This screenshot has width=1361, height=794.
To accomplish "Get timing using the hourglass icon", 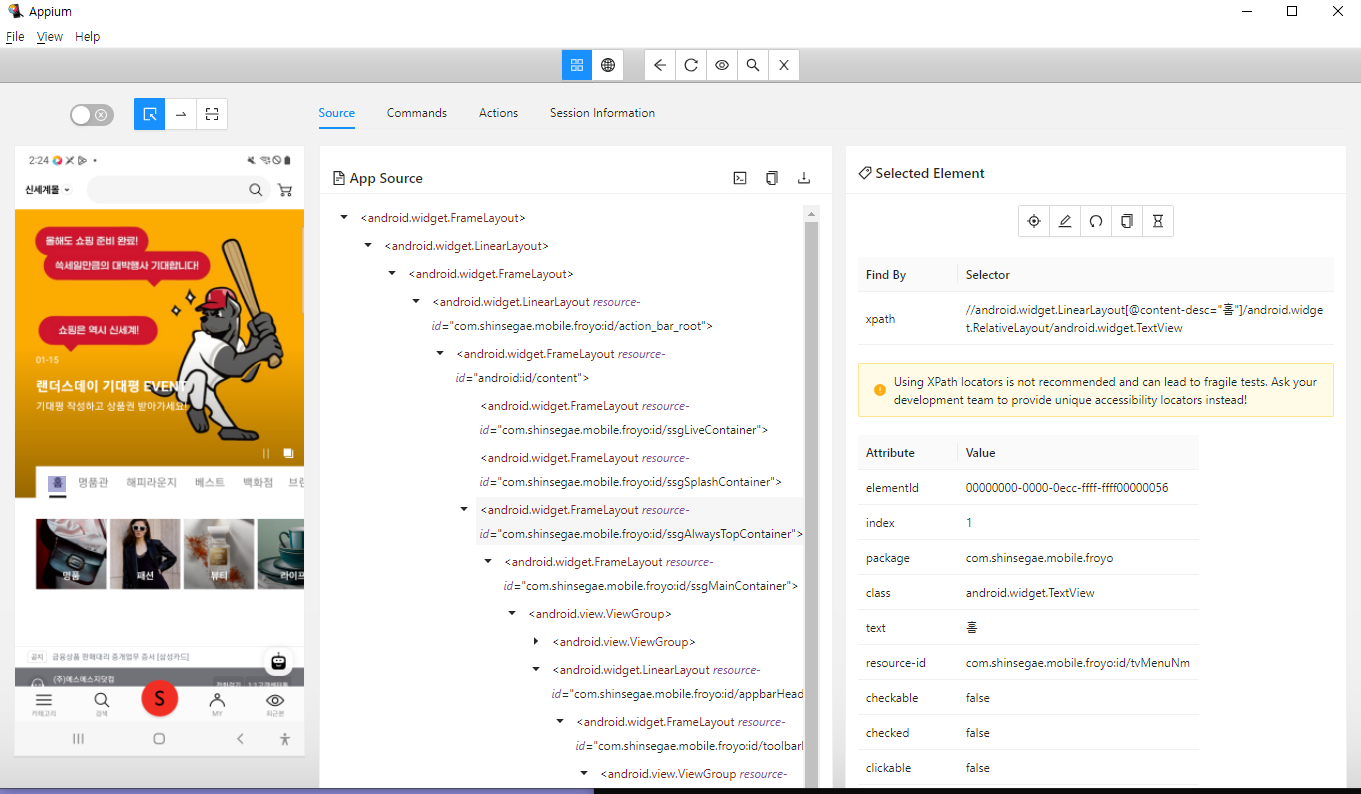I will tap(1158, 221).
